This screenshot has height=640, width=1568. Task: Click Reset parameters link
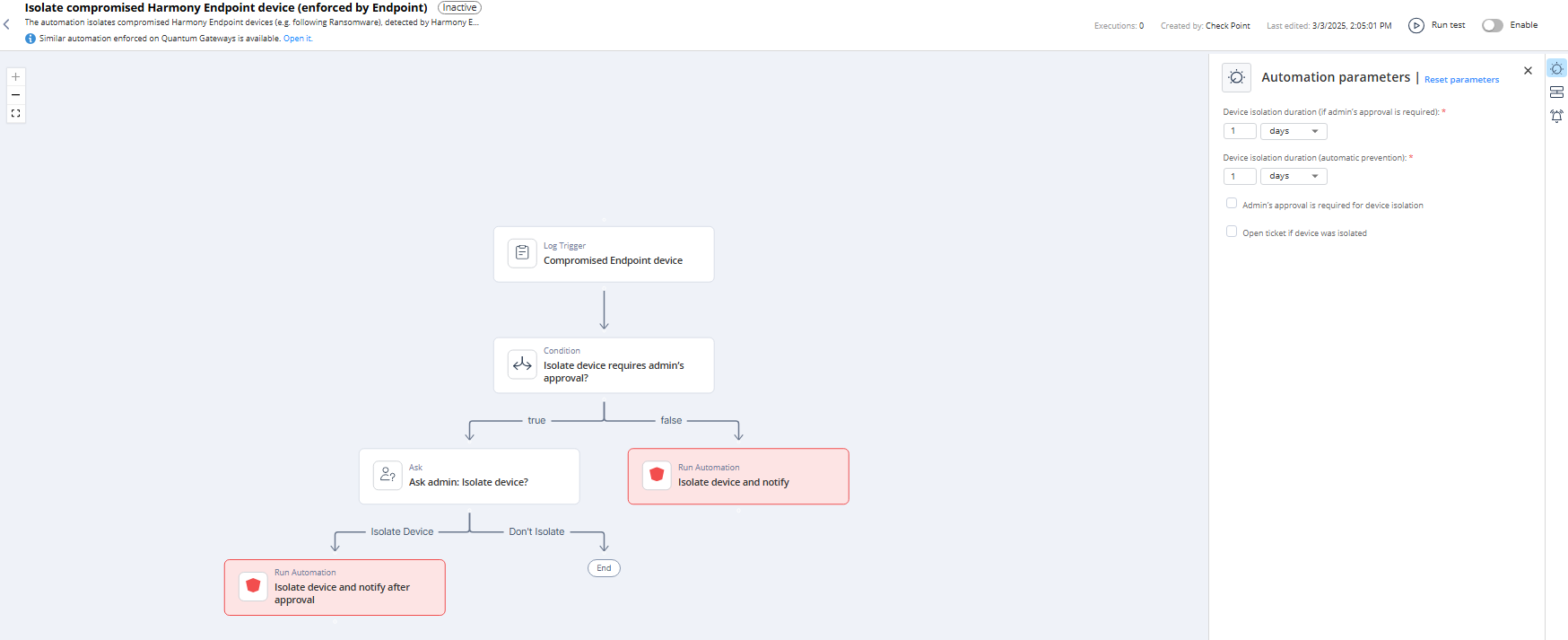[1461, 80]
